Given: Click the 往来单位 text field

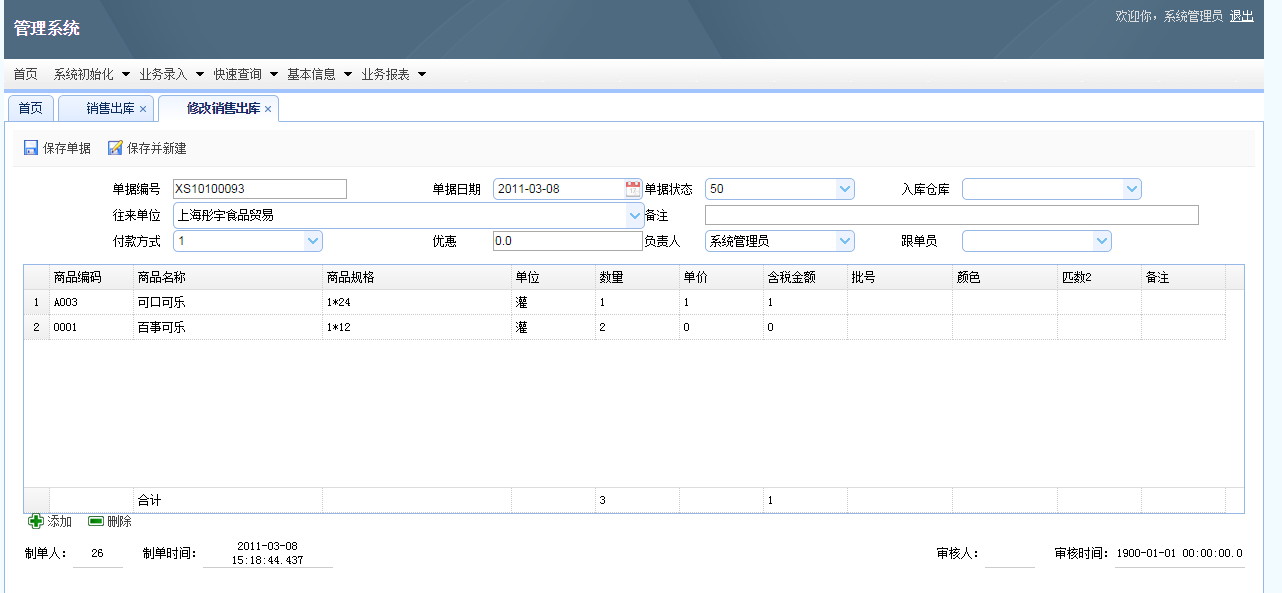Looking at the screenshot, I should [399, 215].
